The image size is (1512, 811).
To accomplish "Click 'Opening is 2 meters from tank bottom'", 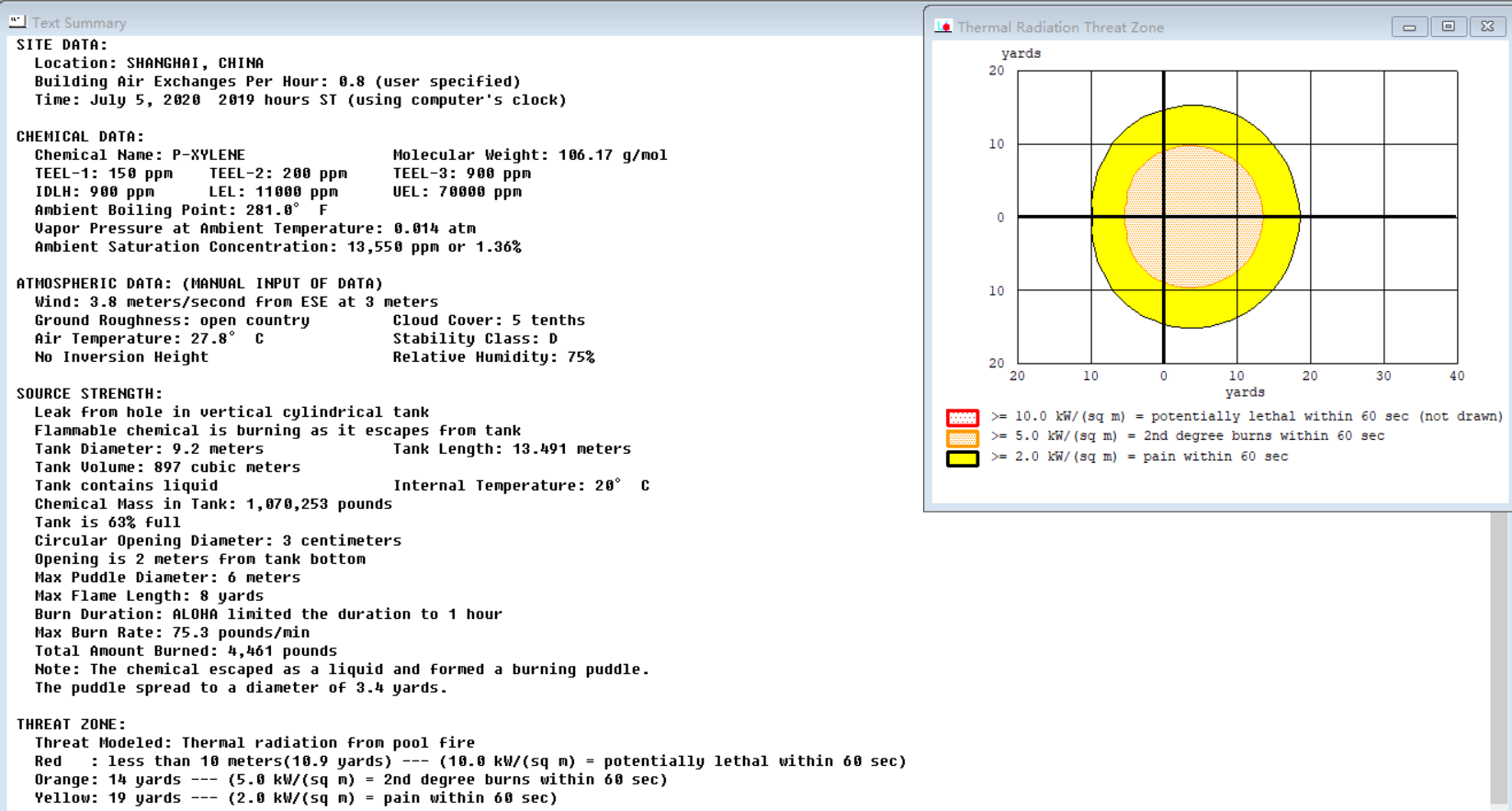I will coord(199,559).
